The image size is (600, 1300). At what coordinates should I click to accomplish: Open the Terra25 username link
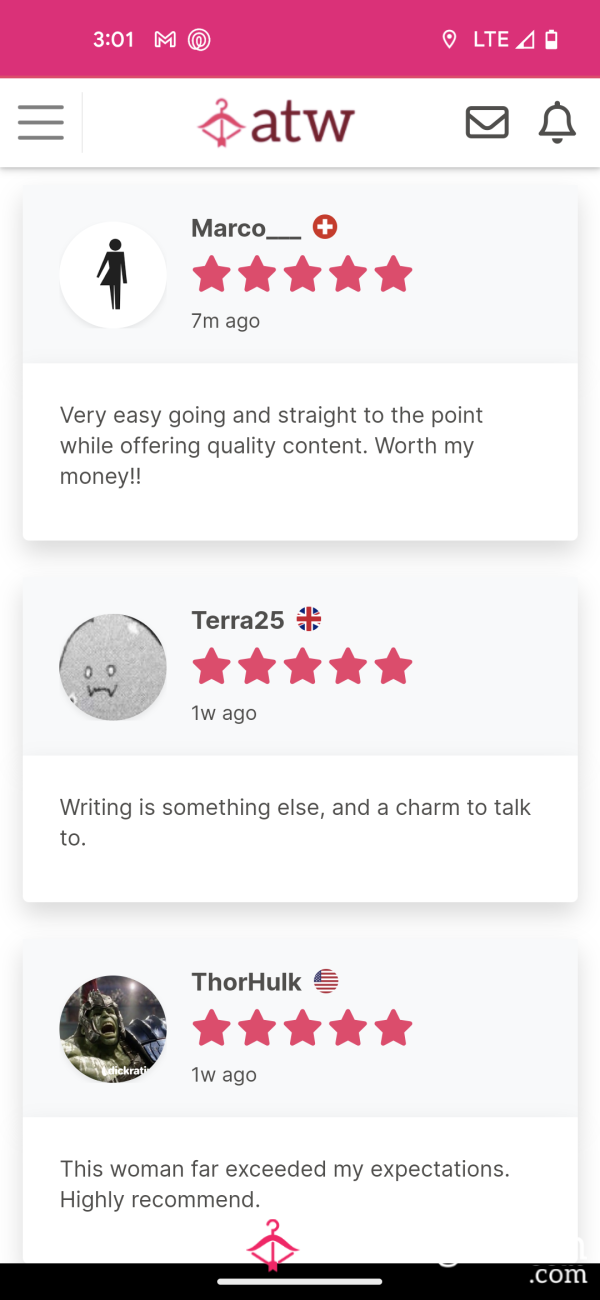coord(238,620)
